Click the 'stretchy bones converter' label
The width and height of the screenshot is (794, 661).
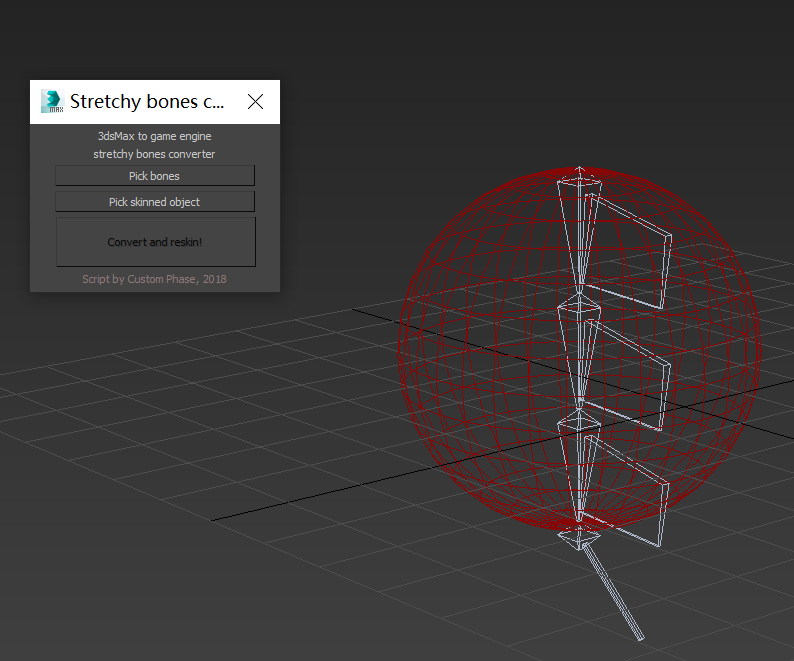pyautogui.click(x=154, y=154)
